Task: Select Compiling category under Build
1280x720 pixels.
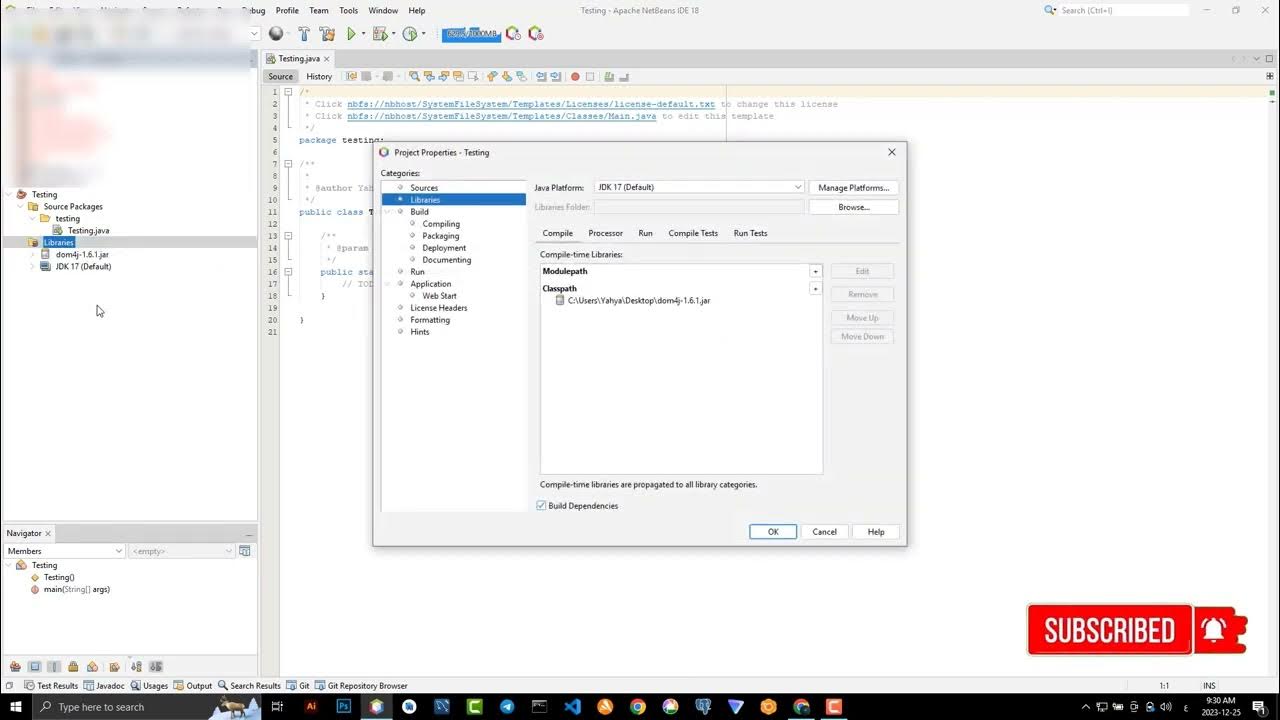Action: pyautogui.click(x=441, y=224)
